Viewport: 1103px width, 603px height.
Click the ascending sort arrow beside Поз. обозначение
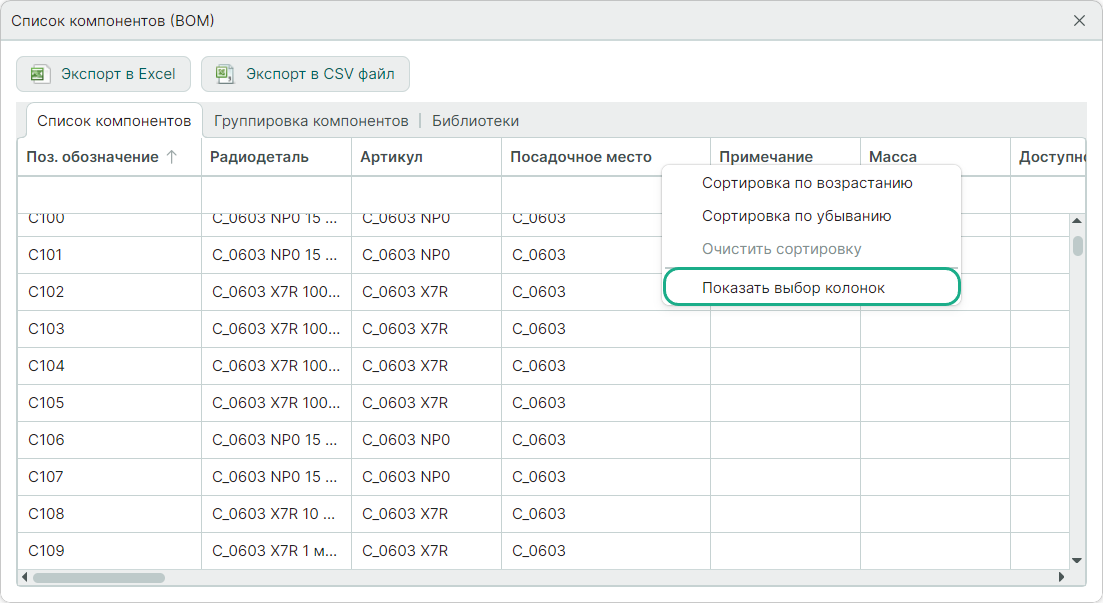[x=171, y=157]
